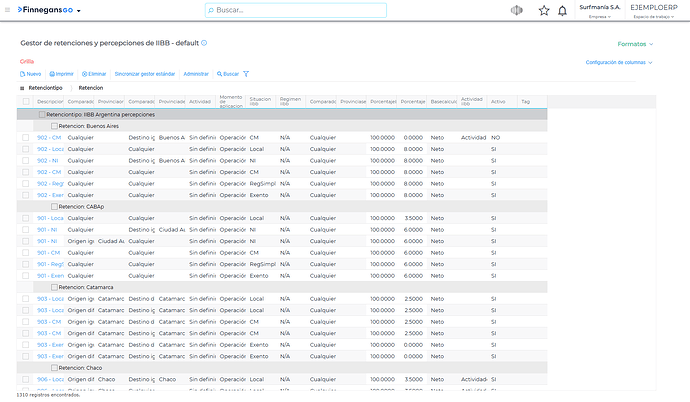This screenshot has height=402, width=690.
Task: Expand Configuración de columnas dropdown
Action: 619,62
